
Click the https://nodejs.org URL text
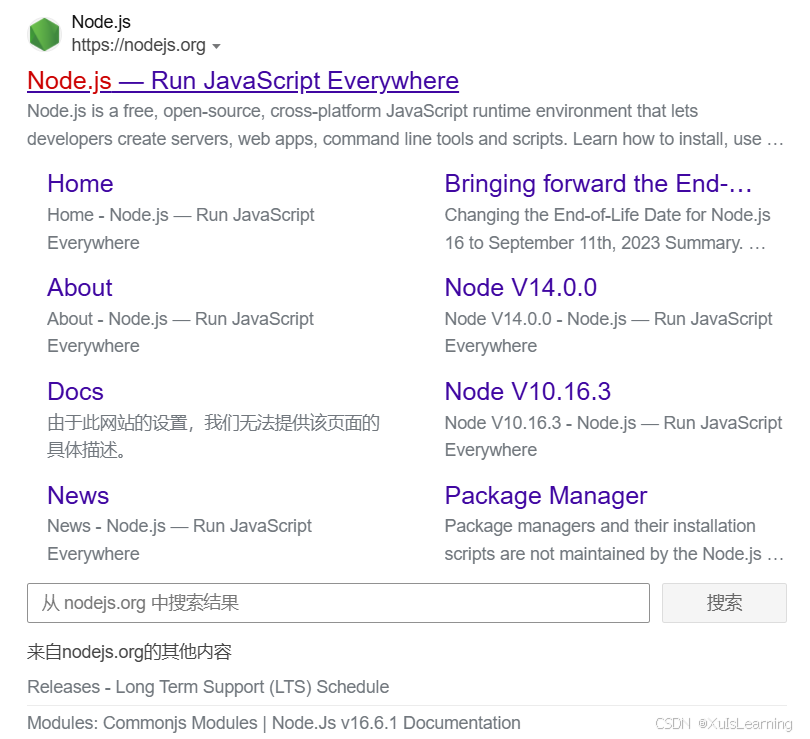pyautogui.click(x=138, y=45)
